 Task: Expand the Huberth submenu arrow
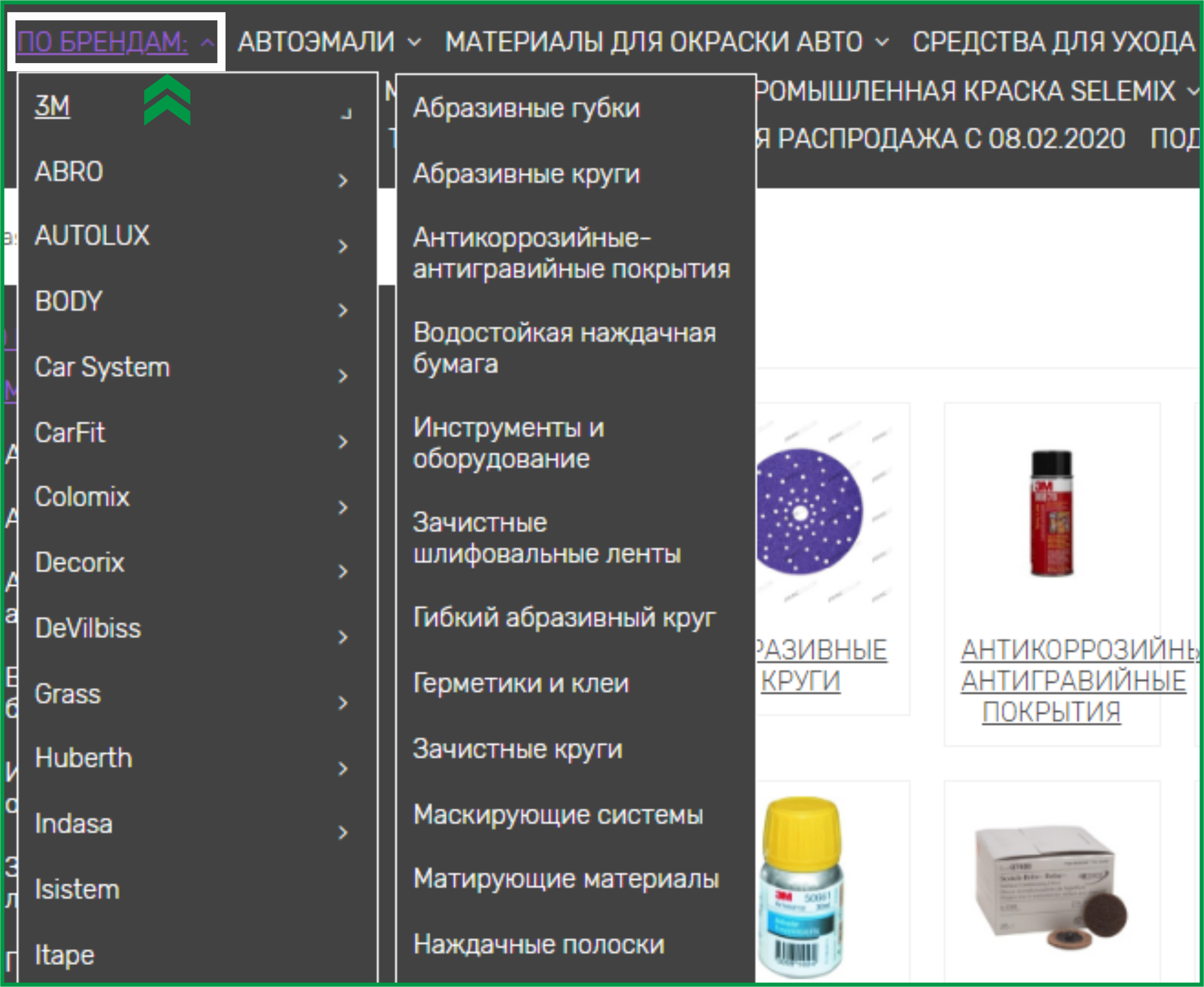click(x=343, y=769)
